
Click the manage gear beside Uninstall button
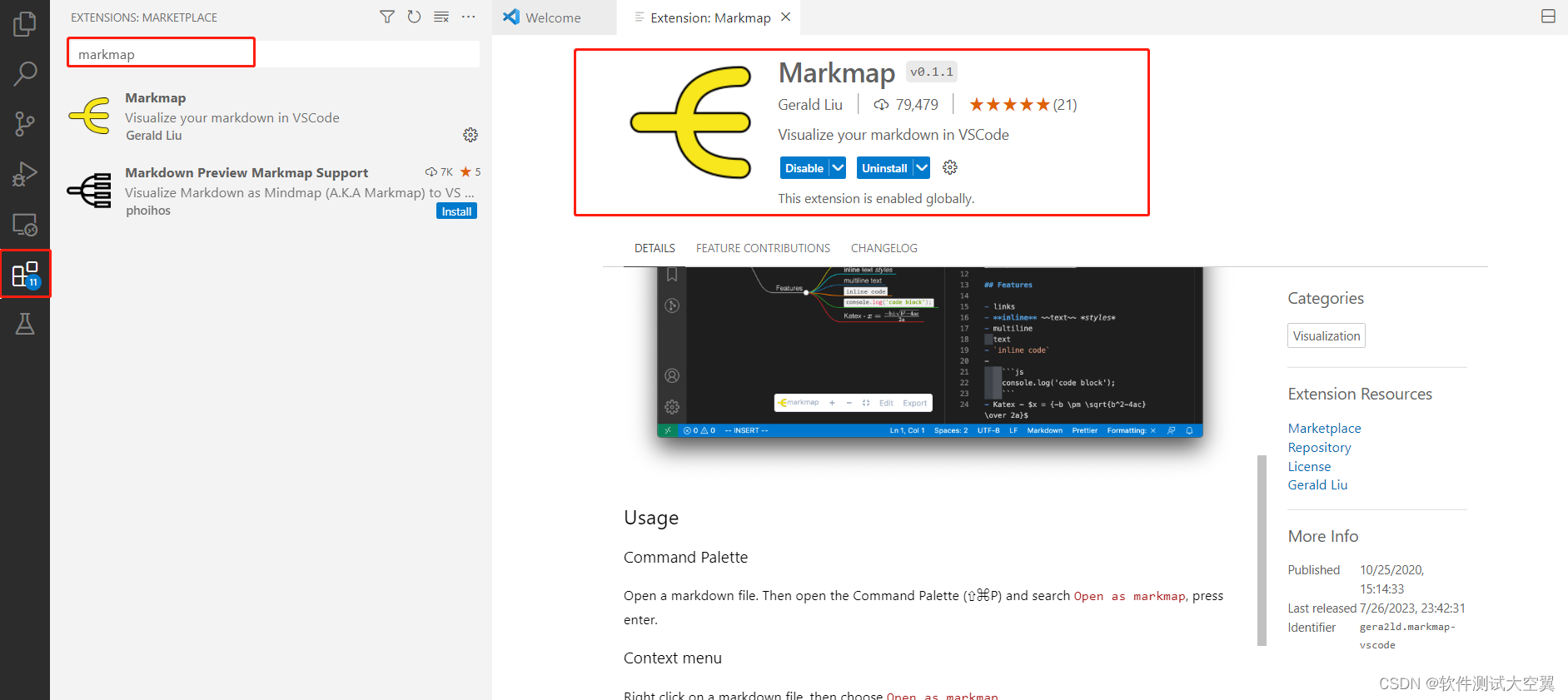coord(950,167)
